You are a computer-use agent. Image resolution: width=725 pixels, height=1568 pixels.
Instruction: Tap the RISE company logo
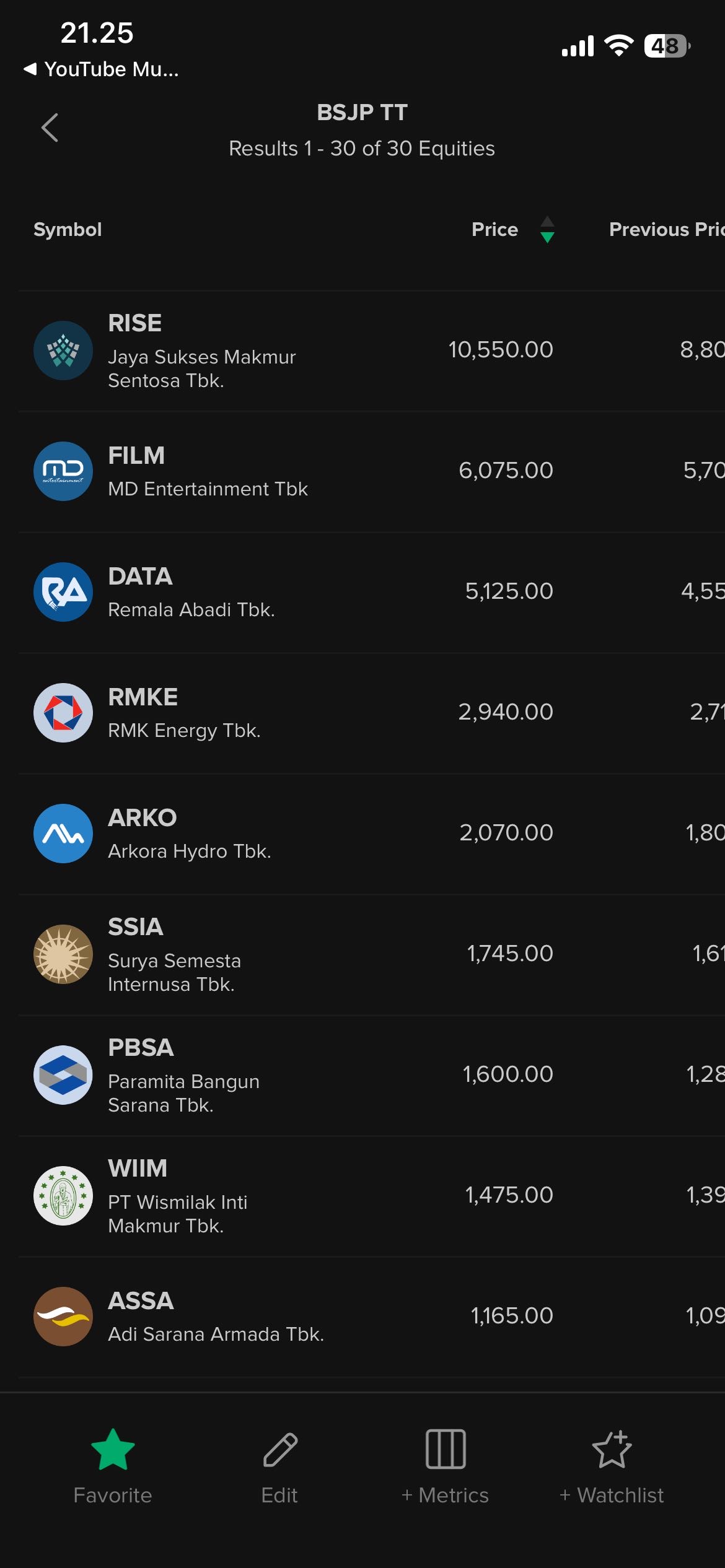(63, 351)
